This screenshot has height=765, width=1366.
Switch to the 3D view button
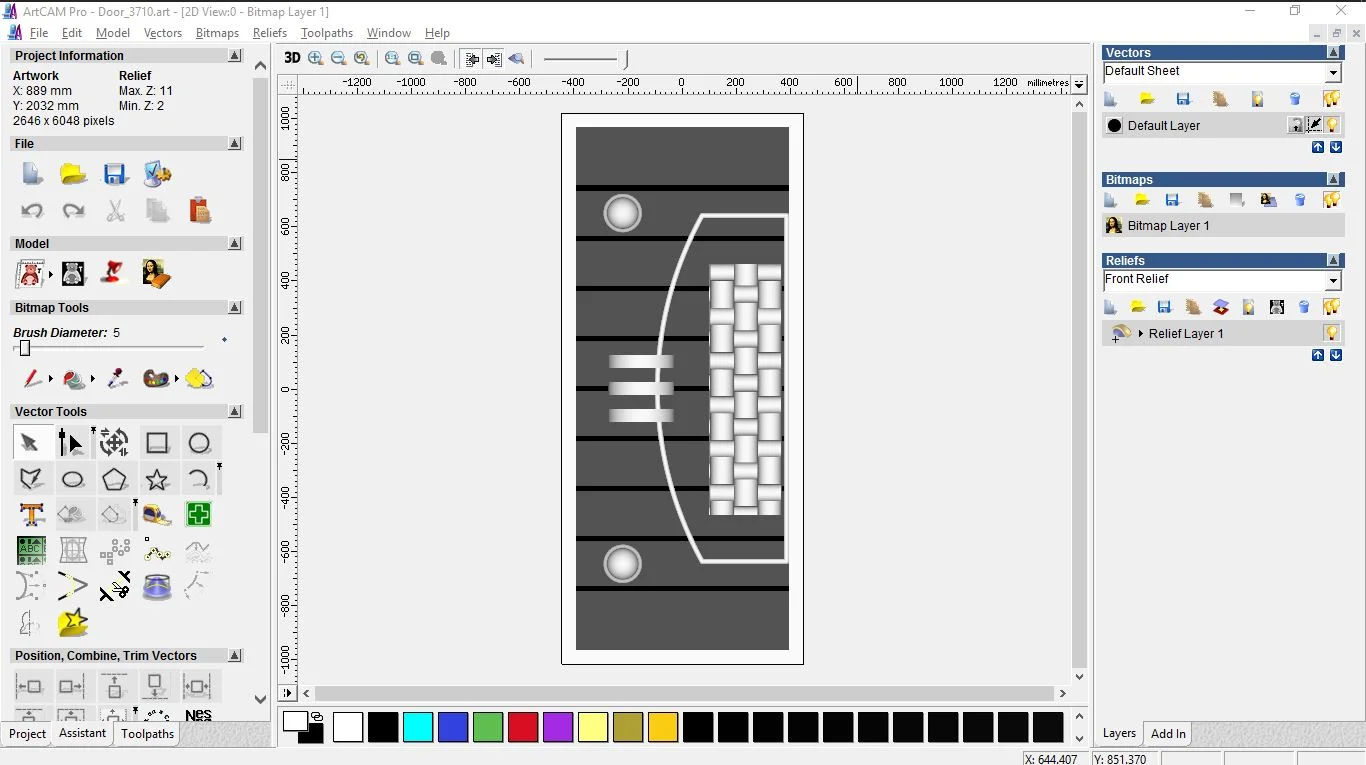[x=292, y=58]
